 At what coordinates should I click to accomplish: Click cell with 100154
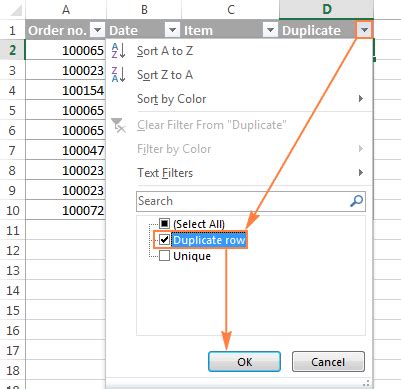tap(66, 90)
